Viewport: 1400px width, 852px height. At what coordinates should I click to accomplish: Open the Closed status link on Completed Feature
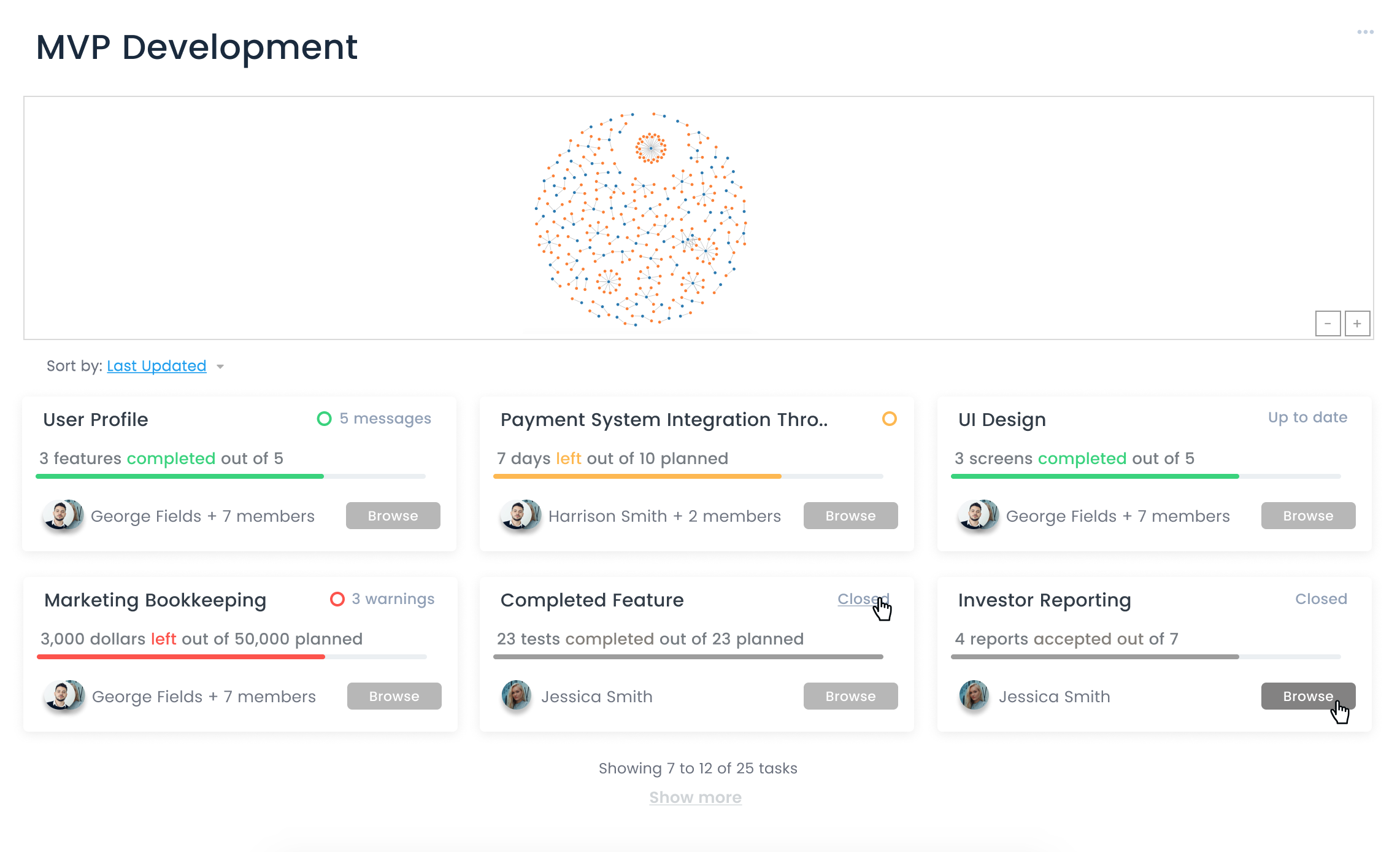(863, 599)
